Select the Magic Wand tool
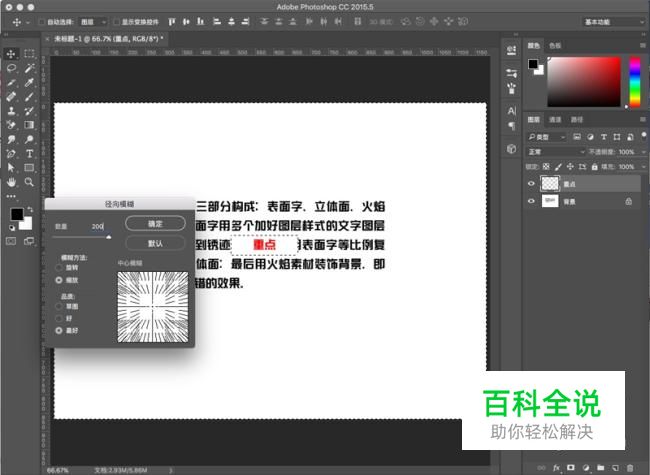Image resolution: width=650 pixels, height=475 pixels. tap(29, 68)
